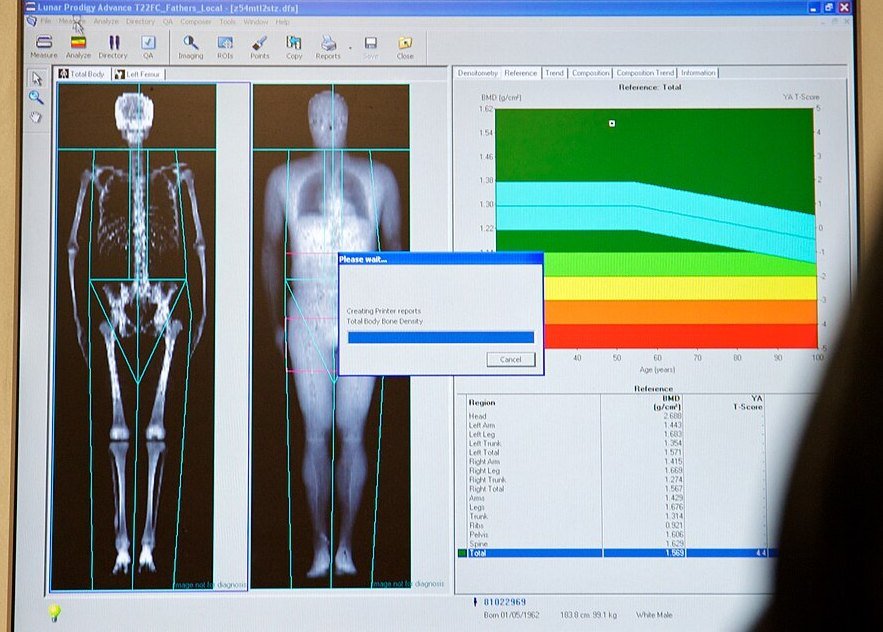Select the Reference tab

click(x=521, y=73)
